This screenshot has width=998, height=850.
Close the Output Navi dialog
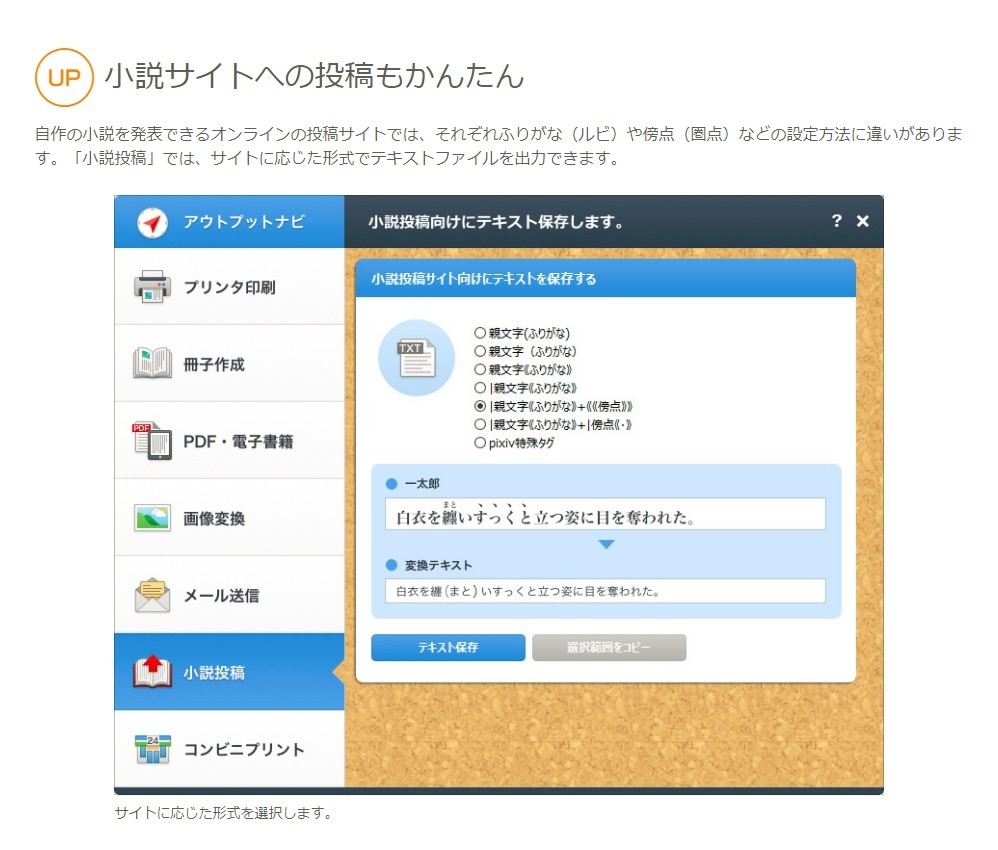tap(862, 221)
